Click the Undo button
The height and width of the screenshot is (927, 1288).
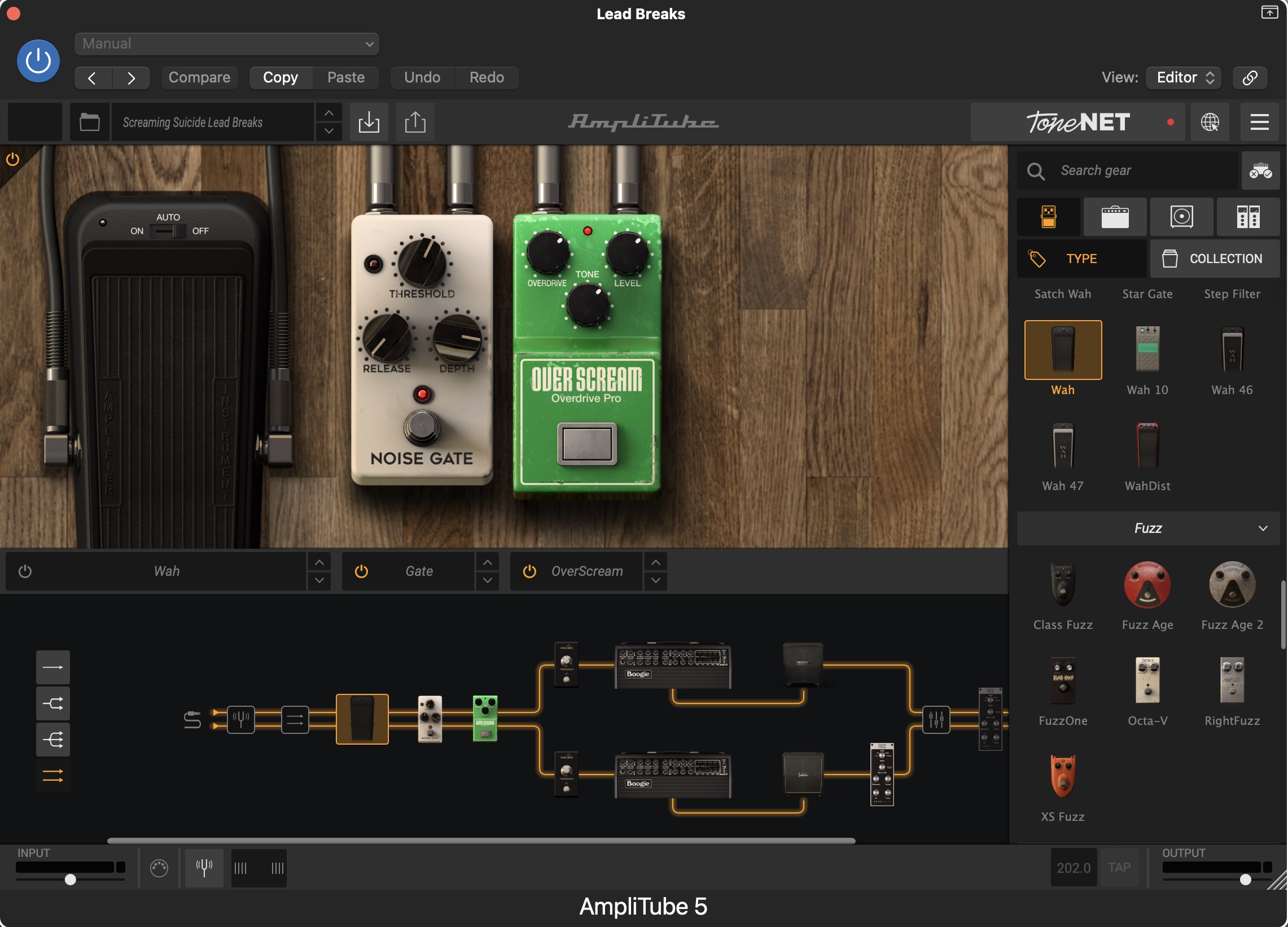point(423,77)
